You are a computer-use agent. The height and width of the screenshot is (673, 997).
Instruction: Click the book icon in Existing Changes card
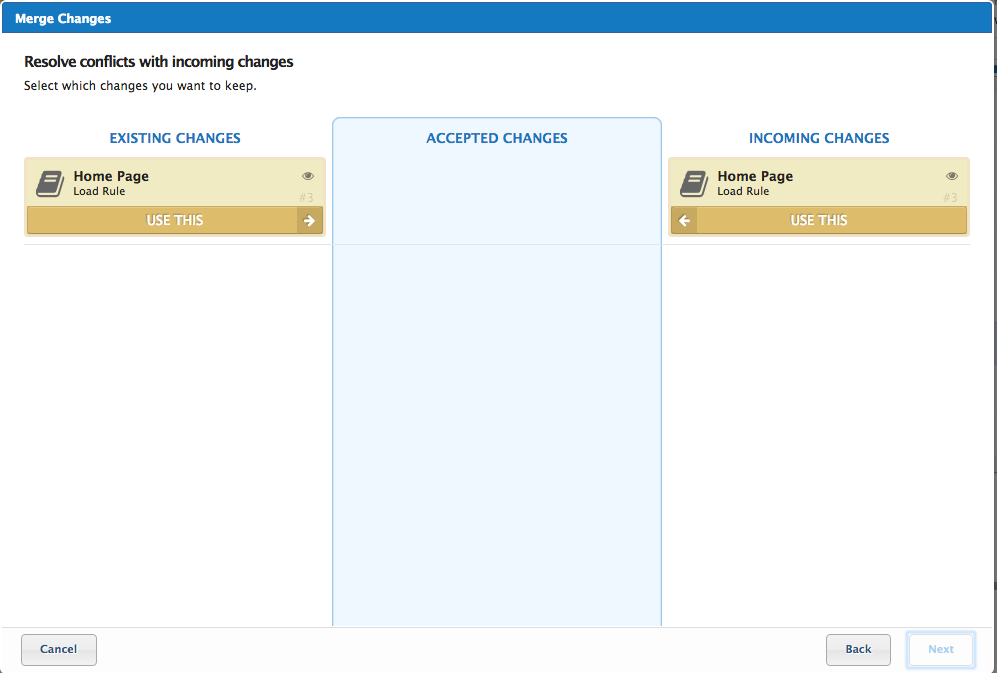coord(50,183)
